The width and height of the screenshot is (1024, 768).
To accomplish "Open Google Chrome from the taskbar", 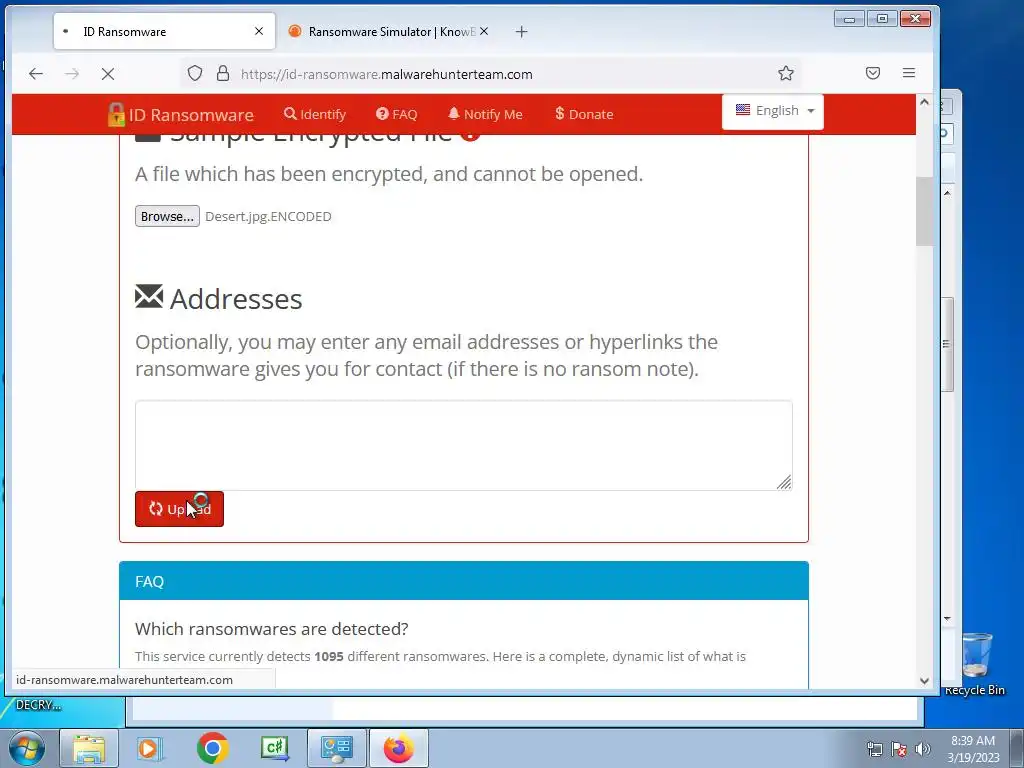I will (x=212, y=748).
